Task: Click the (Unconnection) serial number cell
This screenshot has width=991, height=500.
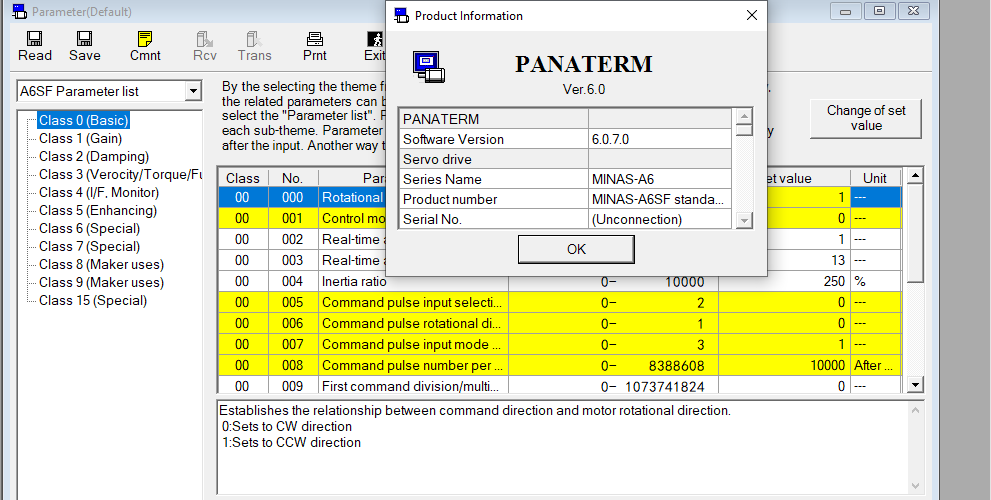Action: 660,219
